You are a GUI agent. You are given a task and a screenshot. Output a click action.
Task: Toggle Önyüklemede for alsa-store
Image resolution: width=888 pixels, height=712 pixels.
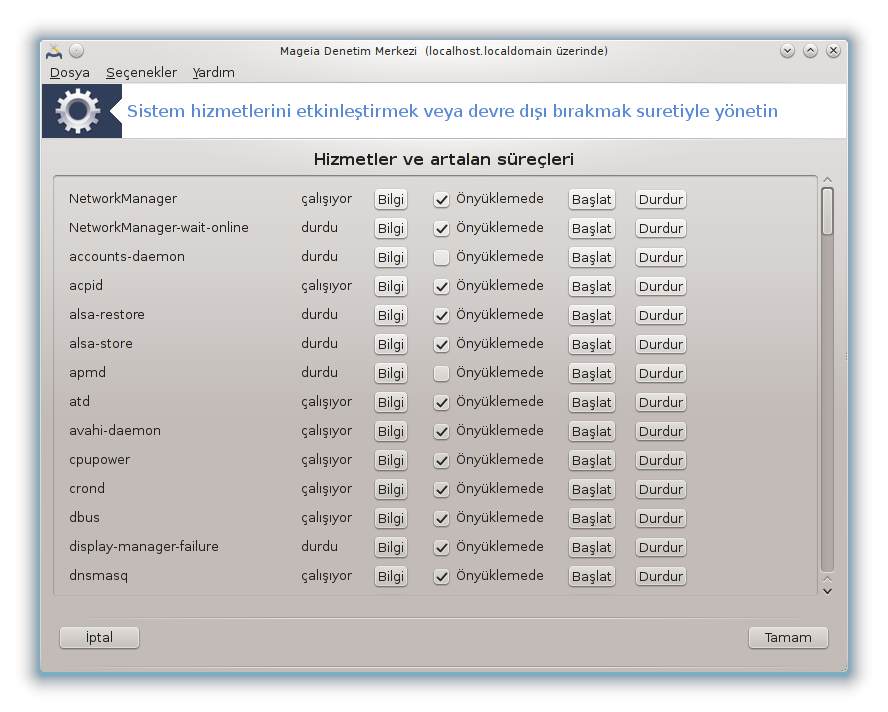point(441,344)
